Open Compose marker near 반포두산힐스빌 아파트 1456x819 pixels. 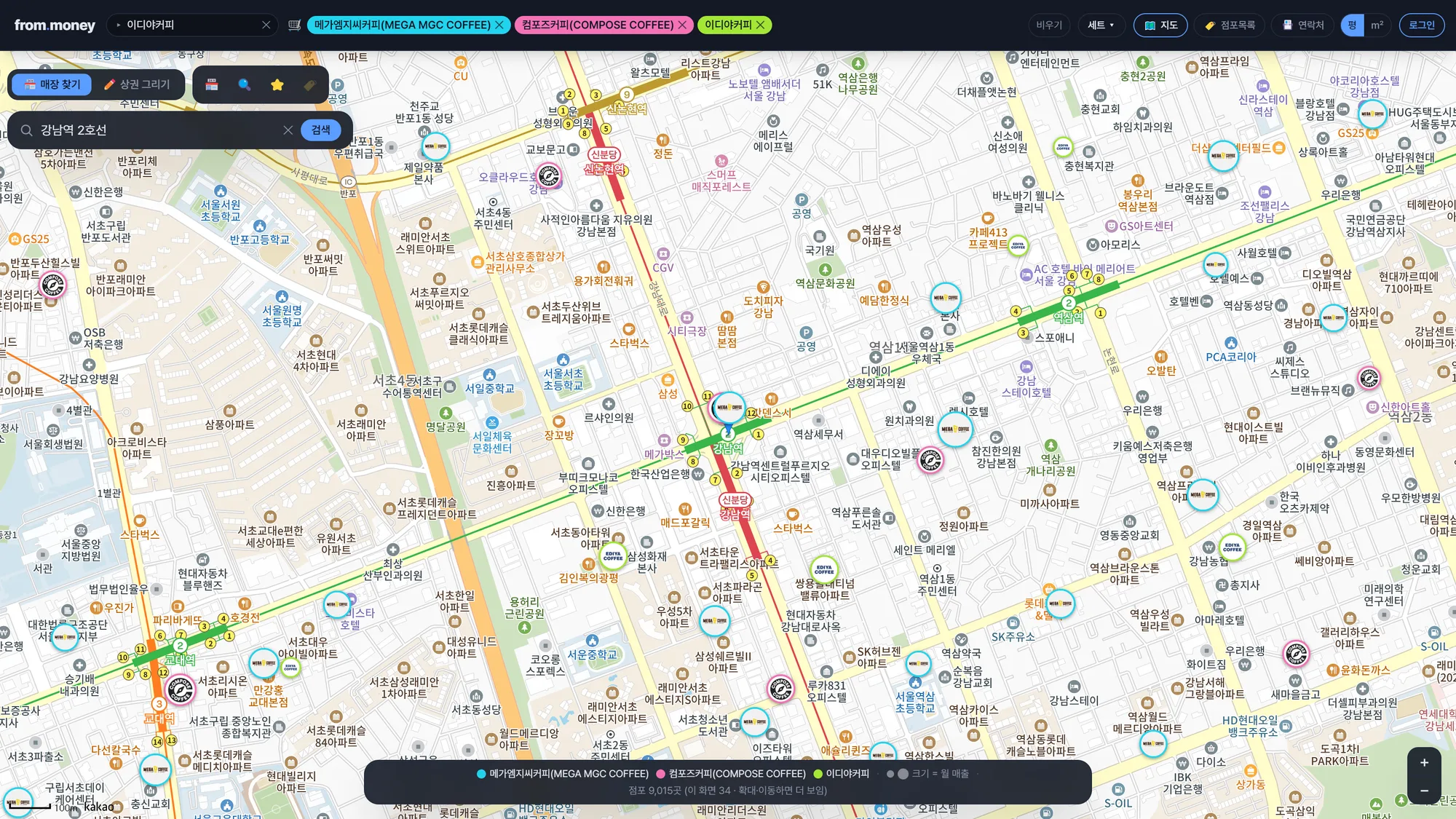(52, 285)
